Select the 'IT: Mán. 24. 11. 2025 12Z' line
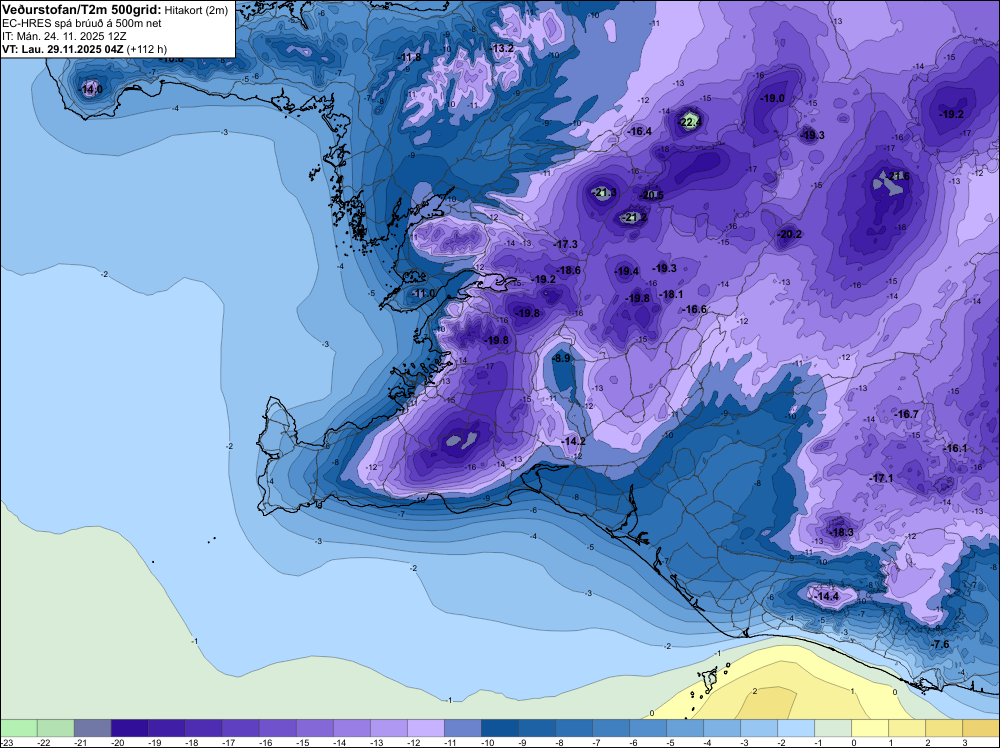Image resolution: width=1000 pixels, height=748 pixels. [x=64, y=36]
